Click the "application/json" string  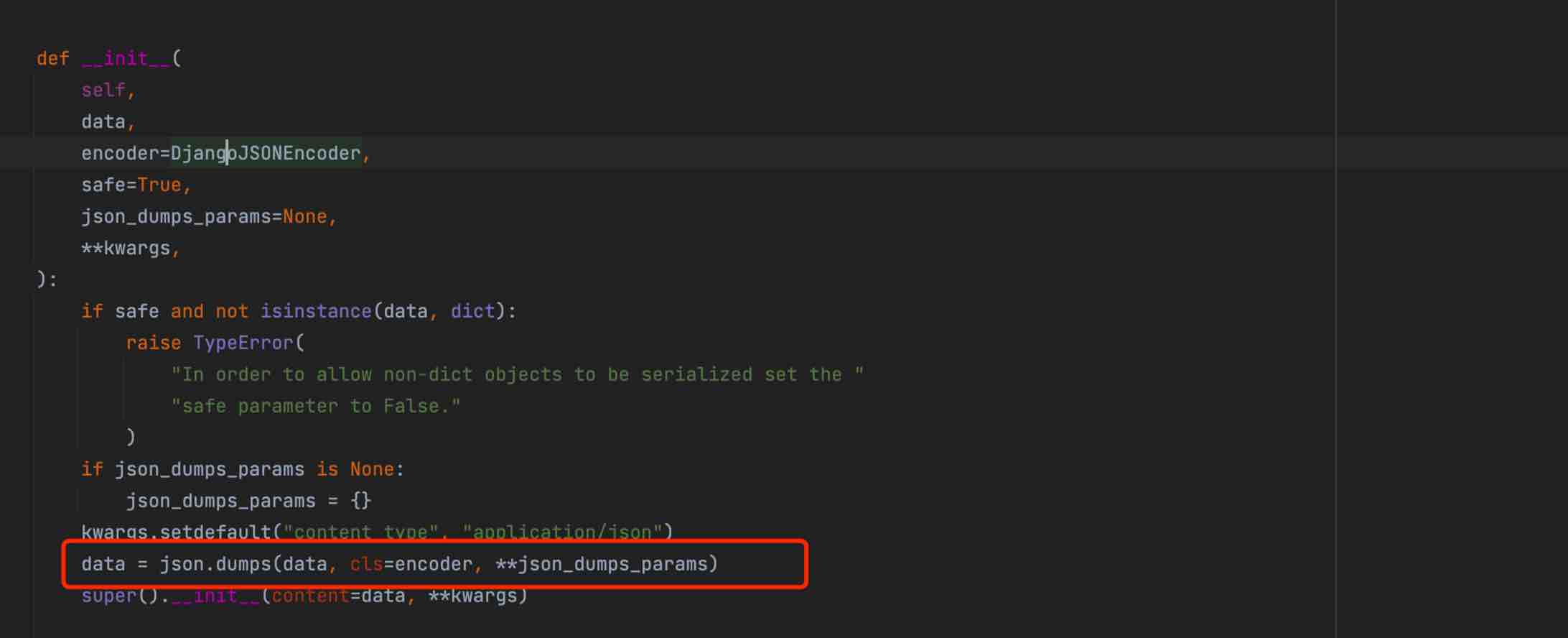click(562, 532)
